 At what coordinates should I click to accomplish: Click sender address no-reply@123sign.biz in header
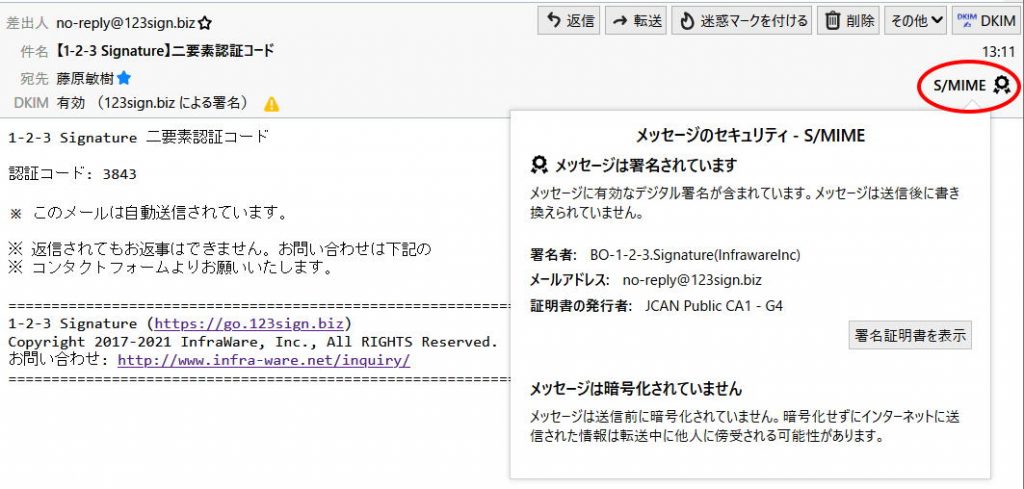127,24
